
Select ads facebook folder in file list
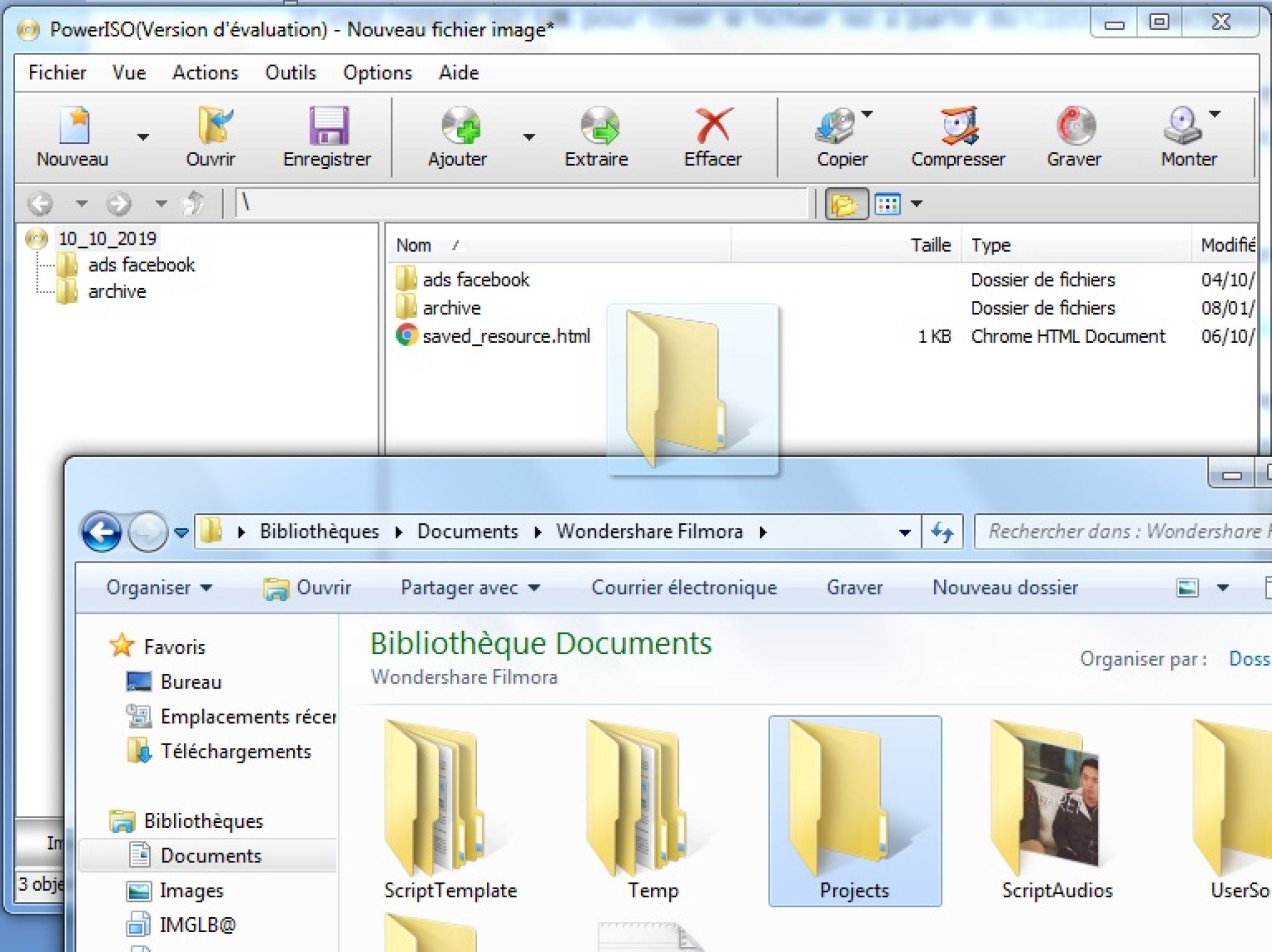[476, 280]
